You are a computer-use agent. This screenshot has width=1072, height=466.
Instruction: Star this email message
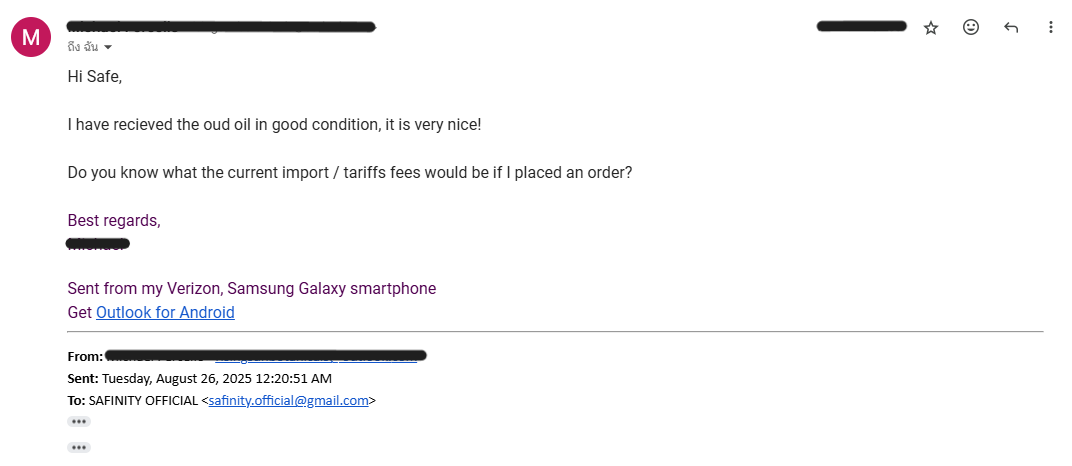[x=931, y=28]
